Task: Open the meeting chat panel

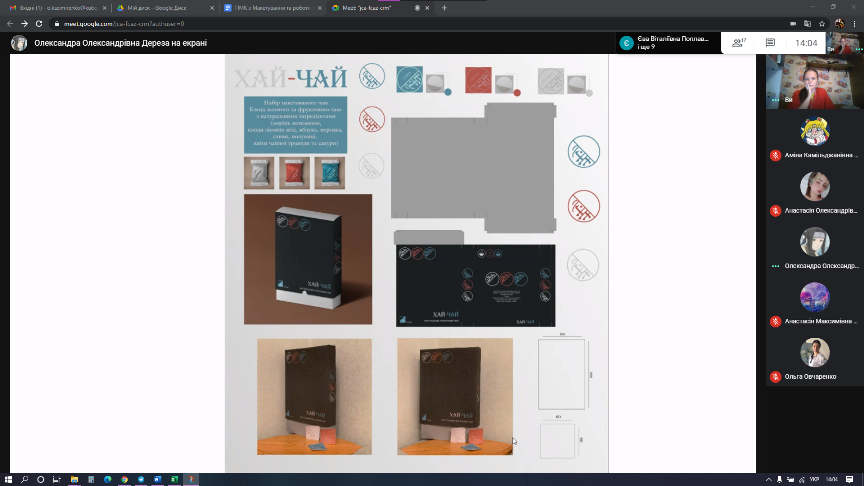Action: pos(770,43)
